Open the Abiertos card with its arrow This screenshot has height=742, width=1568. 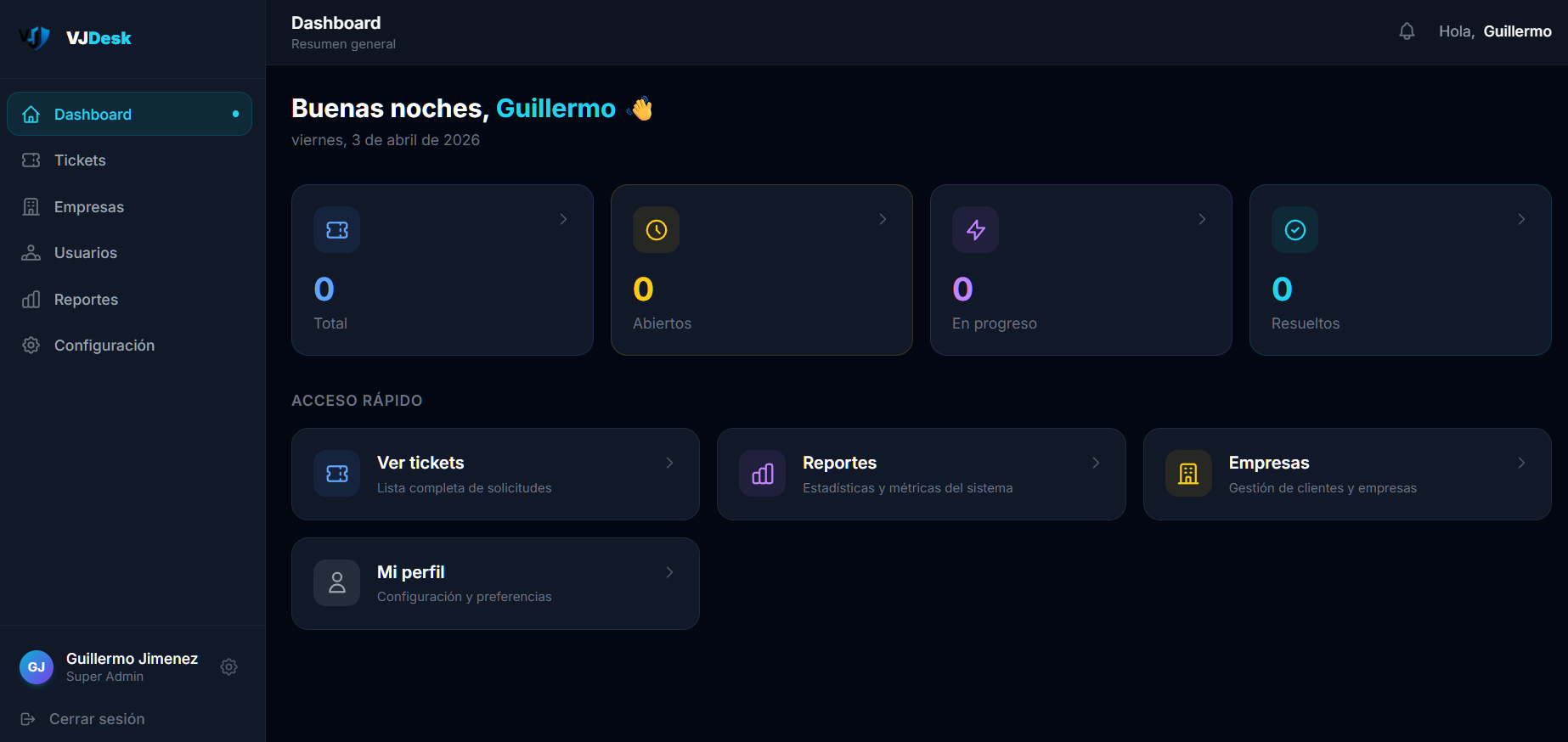pyautogui.click(x=883, y=218)
